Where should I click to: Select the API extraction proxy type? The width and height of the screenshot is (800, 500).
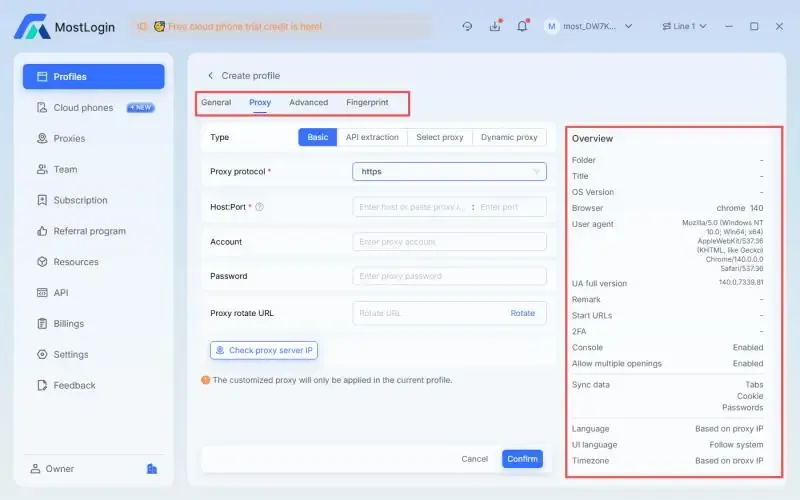[372, 137]
